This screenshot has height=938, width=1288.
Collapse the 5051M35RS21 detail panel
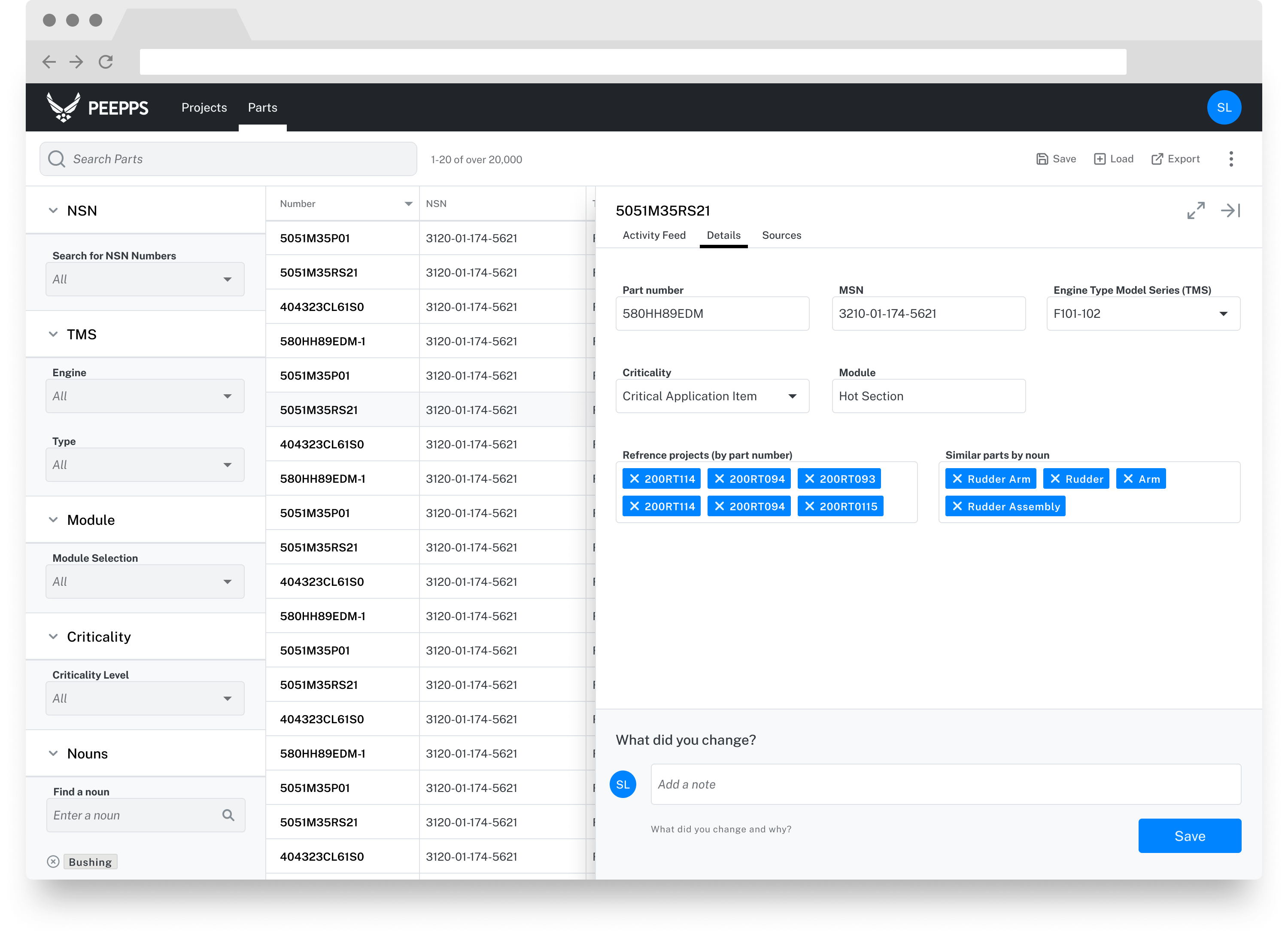[1231, 210]
